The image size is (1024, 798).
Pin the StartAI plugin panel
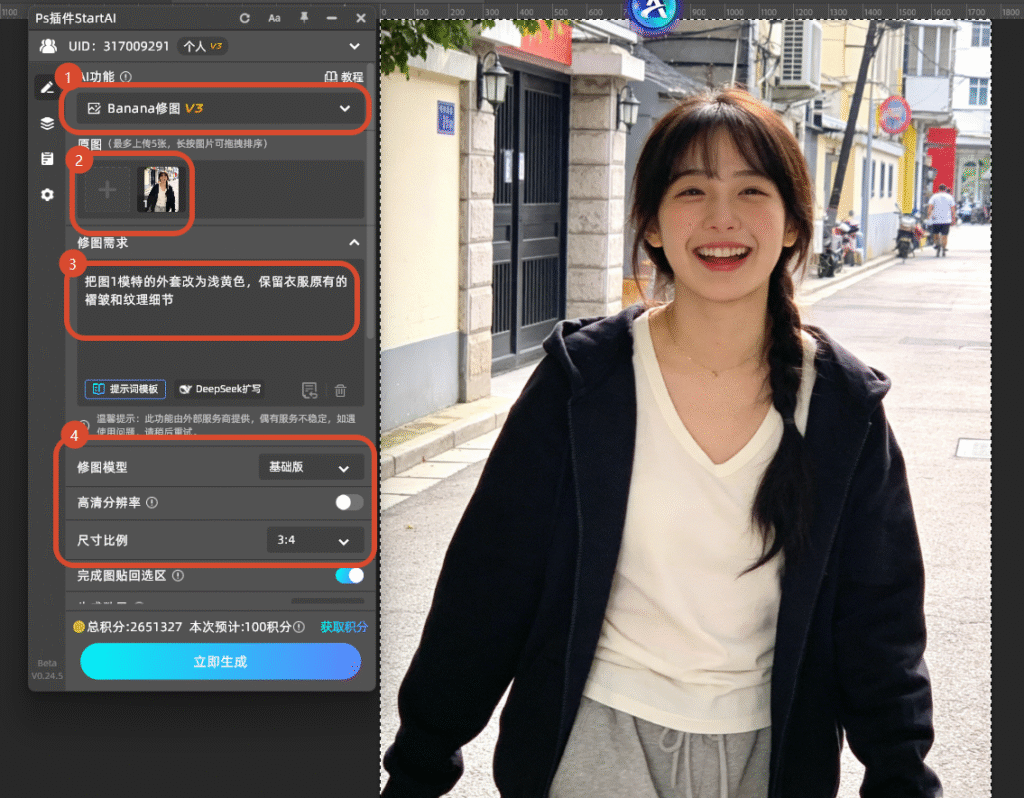click(304, 18)
